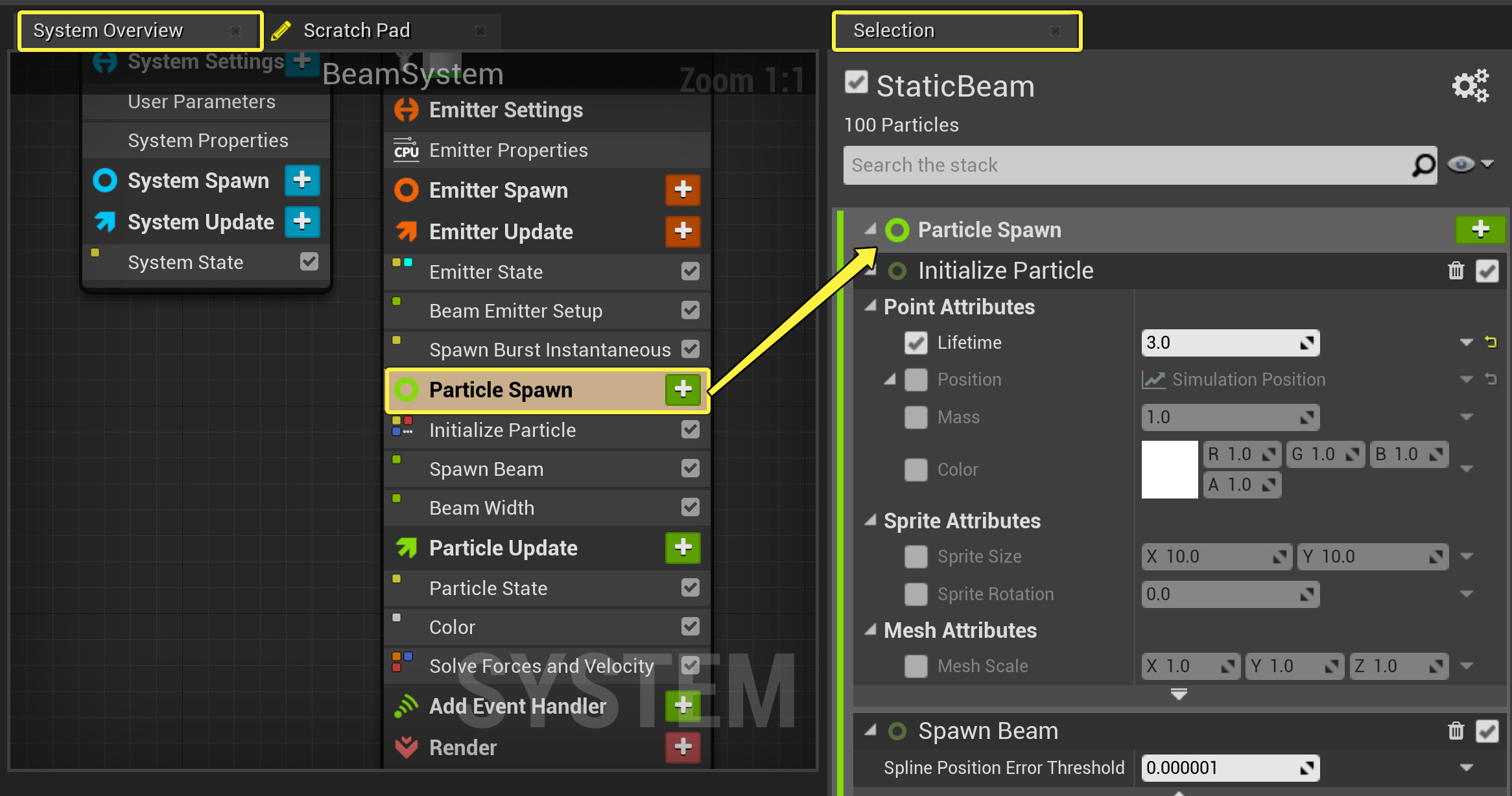Viewport: 1512px width, 796px height.
Task: Click the green plus on Particle Update
Action: click(683, 548)
